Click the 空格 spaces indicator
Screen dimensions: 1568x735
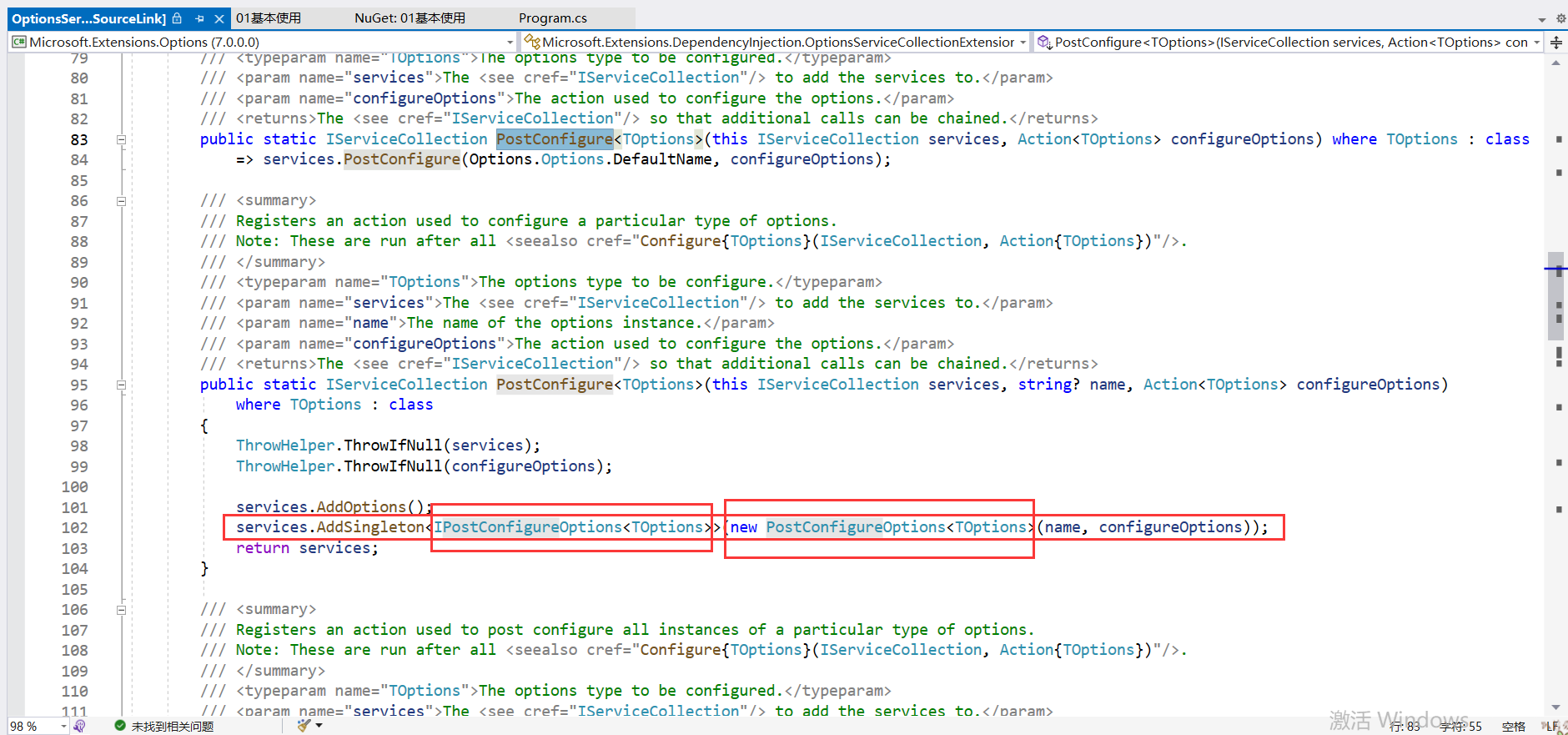pyautogui.click(x=1514, y=727)
